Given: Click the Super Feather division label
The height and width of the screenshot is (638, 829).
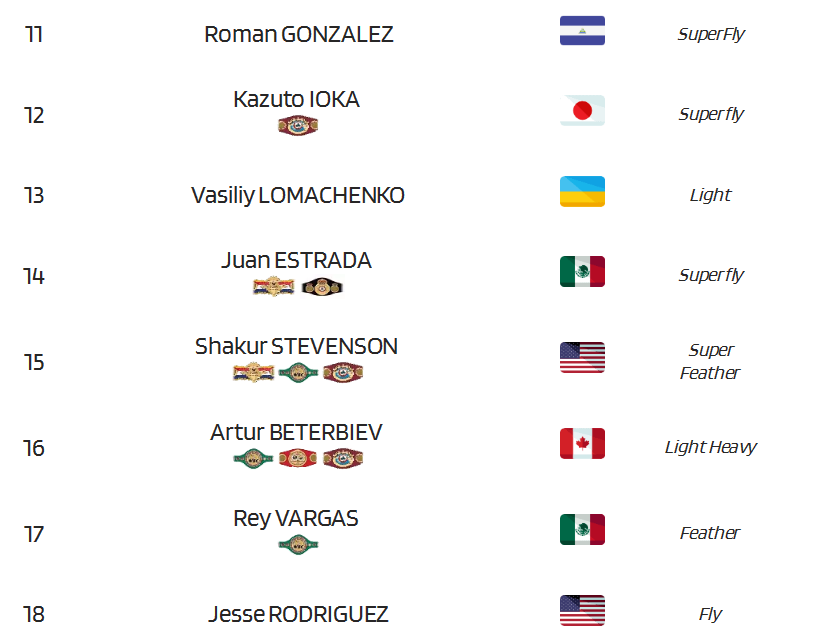Looking at the screenshot, I should pyautogui.click(x=710, y=361).
